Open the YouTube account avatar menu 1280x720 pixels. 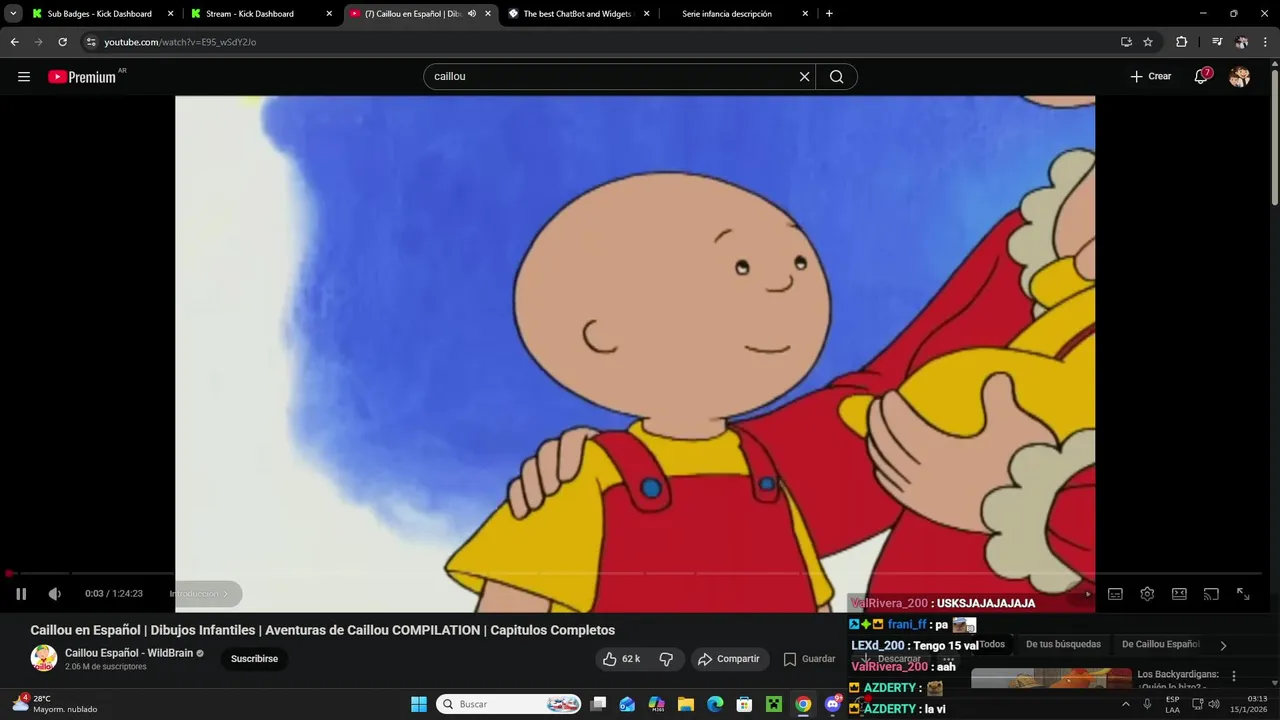(x=1239, y=77)
